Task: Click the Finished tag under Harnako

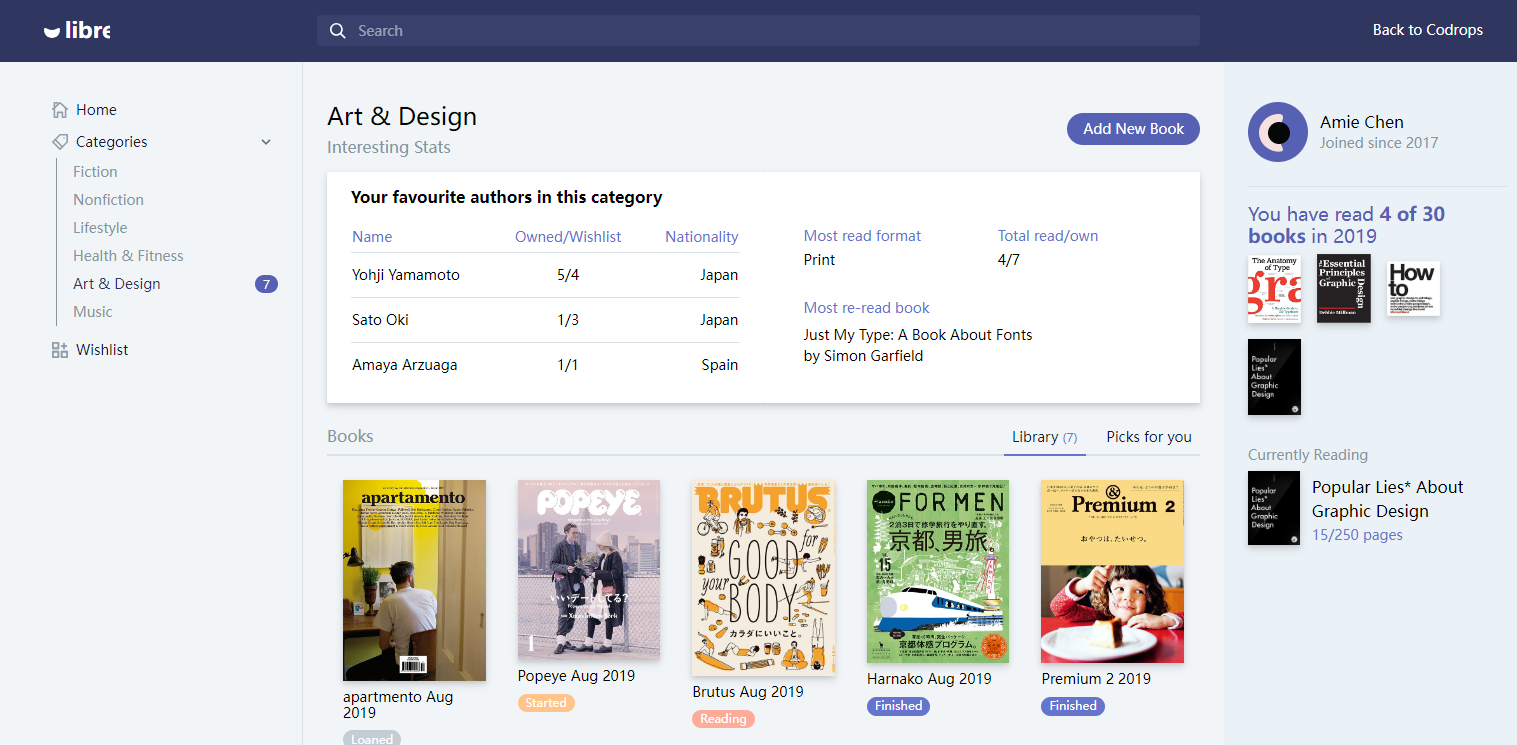Action: [898, 706]
